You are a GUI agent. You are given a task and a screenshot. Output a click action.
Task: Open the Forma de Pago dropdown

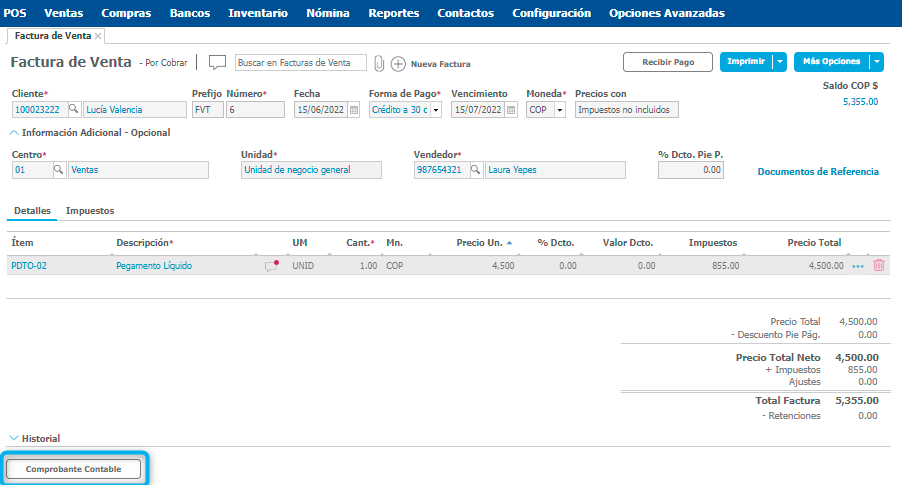(436, 110)
